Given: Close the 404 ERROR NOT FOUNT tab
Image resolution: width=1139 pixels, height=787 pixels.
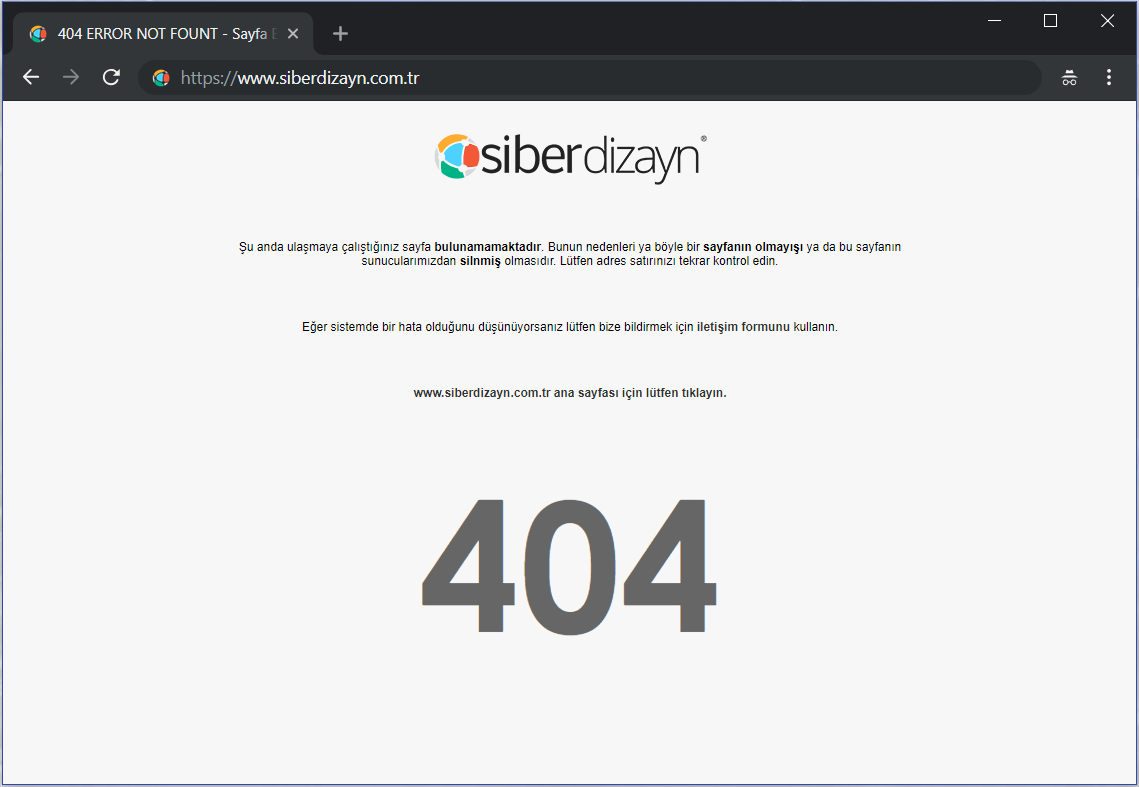Looking at the screenshot, I should click(x=293, y=34).
